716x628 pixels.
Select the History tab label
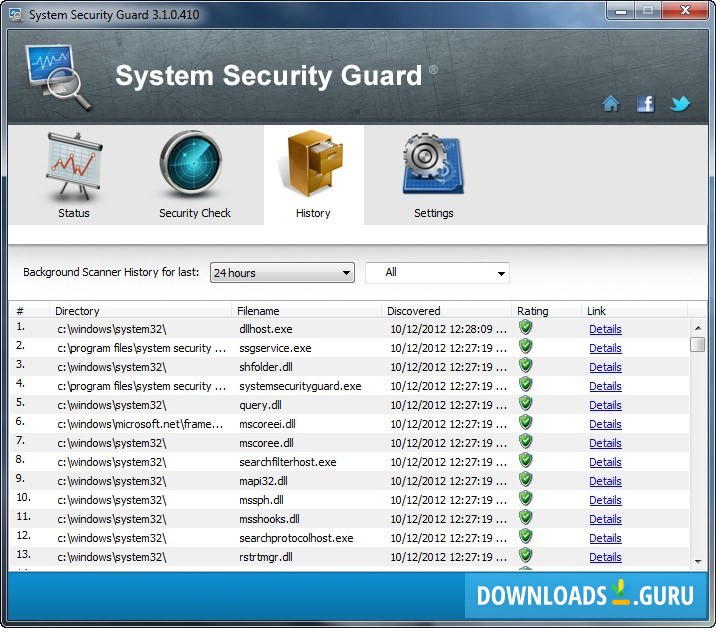[x=313, y=213]
